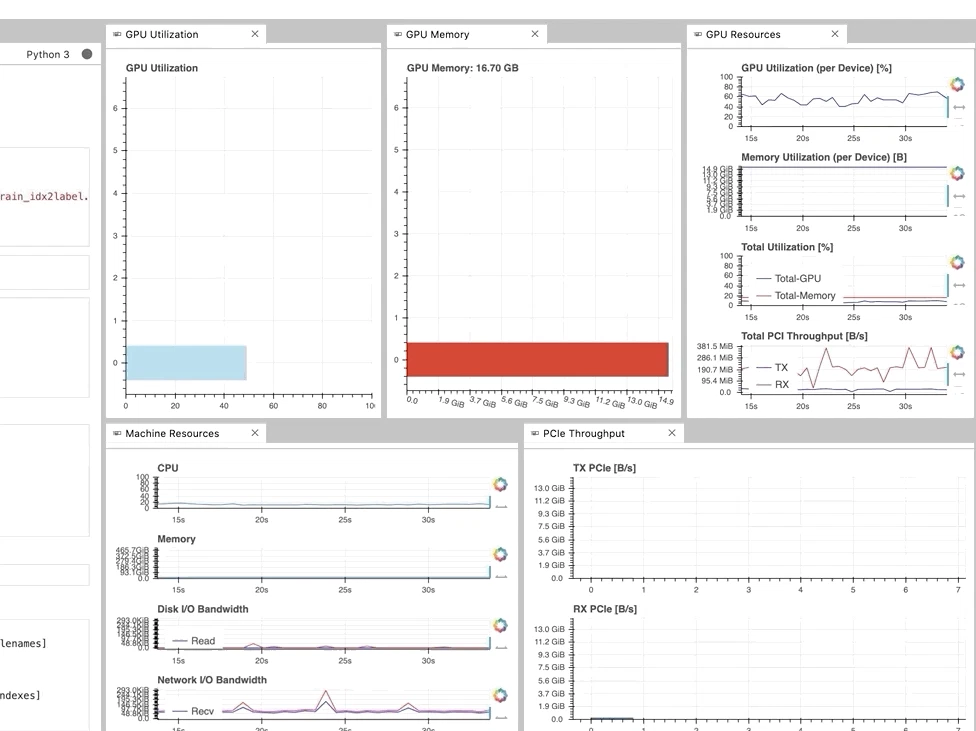The height and width of the screenshot is (731, 976).
Task: Toggle pan tool on Memory Utilization per Device chart
Action: pos(959,196)
